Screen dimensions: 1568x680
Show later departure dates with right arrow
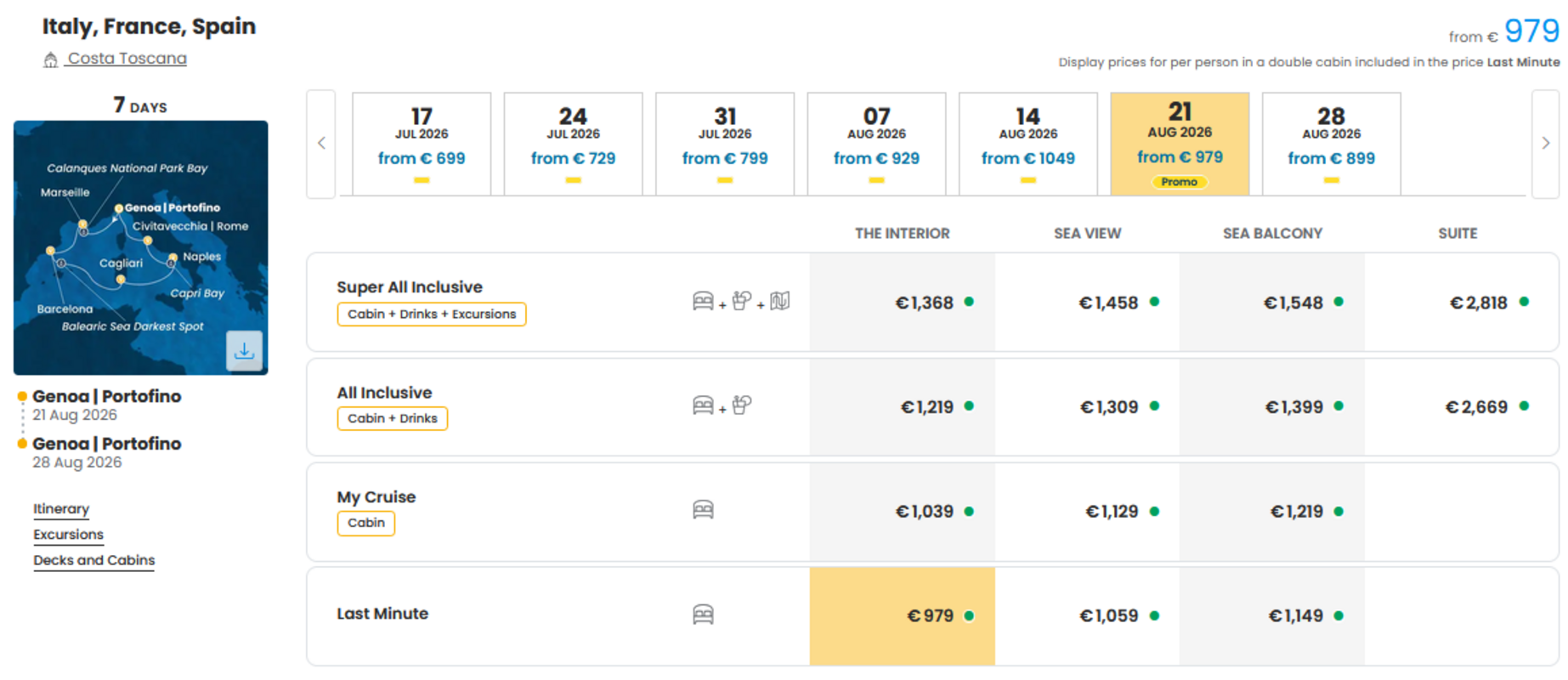1545,144
